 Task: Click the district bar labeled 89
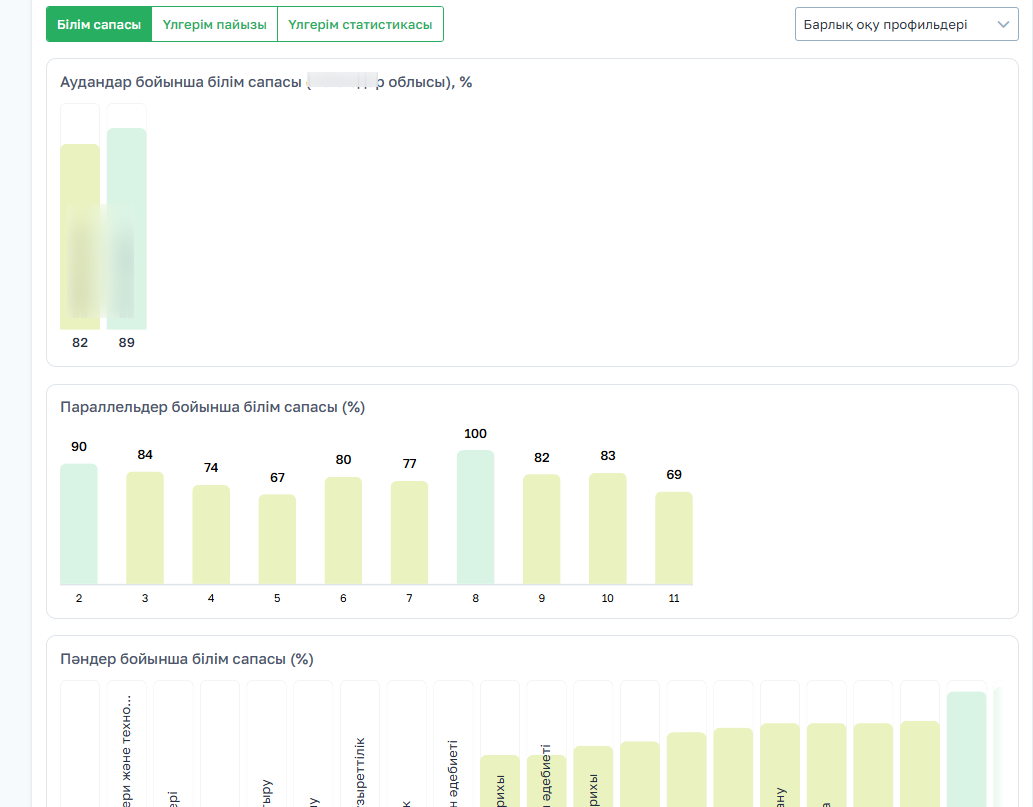[x=126, y=229]
